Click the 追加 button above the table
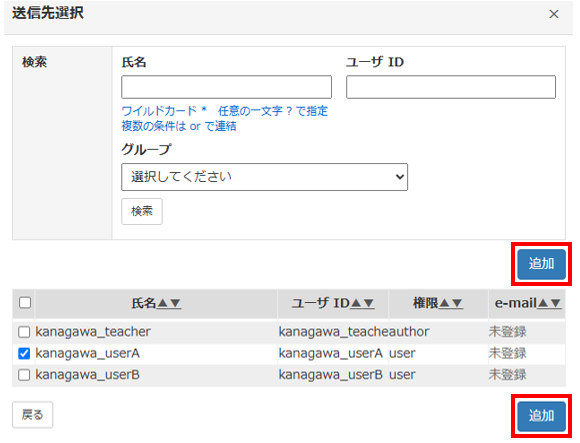The image size is (580, 443). coord(542,264)
